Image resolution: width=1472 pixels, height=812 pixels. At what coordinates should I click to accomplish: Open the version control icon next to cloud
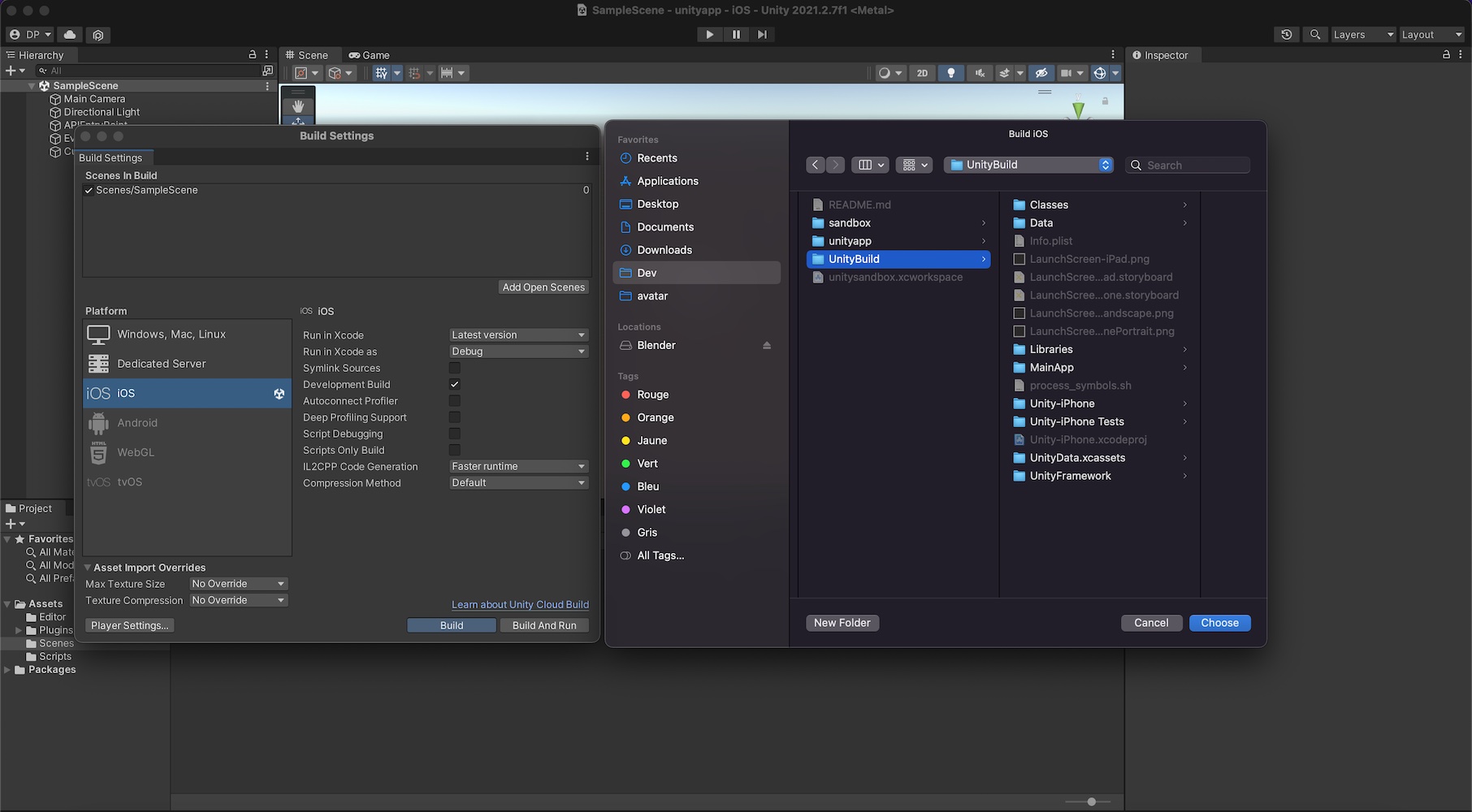tap(98, 34)
